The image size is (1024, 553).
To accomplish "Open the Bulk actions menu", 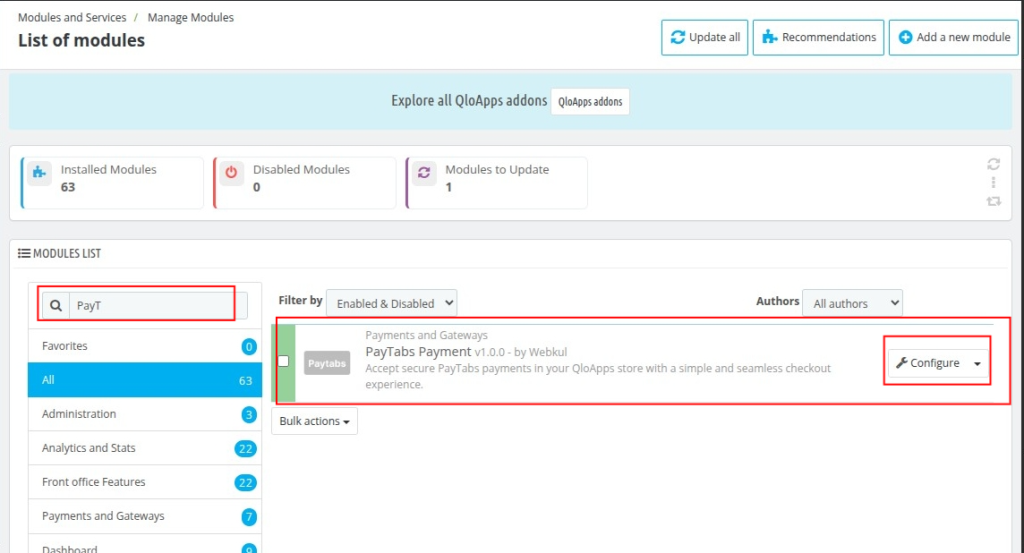I will coord(314,421).
